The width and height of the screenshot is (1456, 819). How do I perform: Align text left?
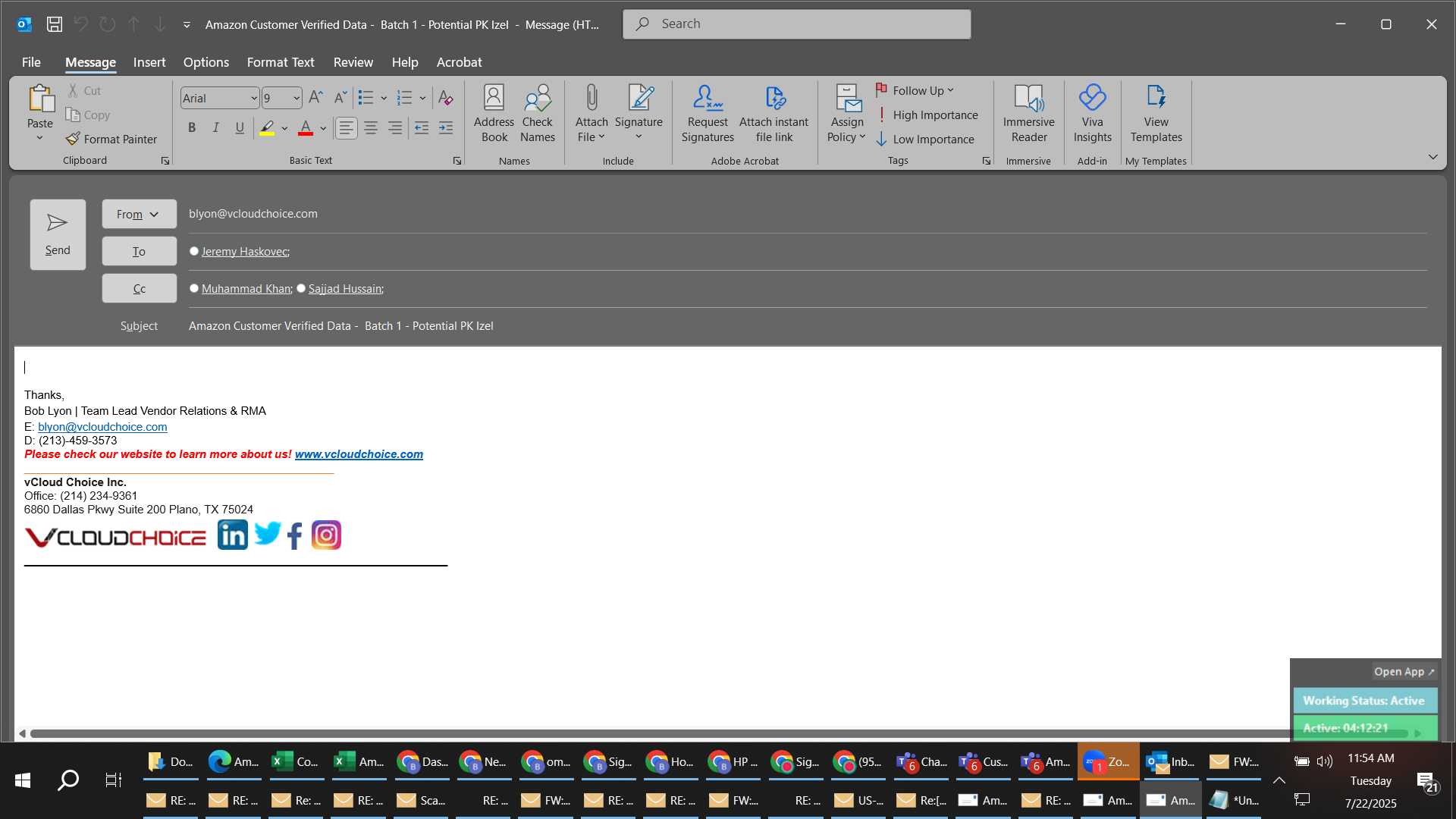click(x=346, y=128)
